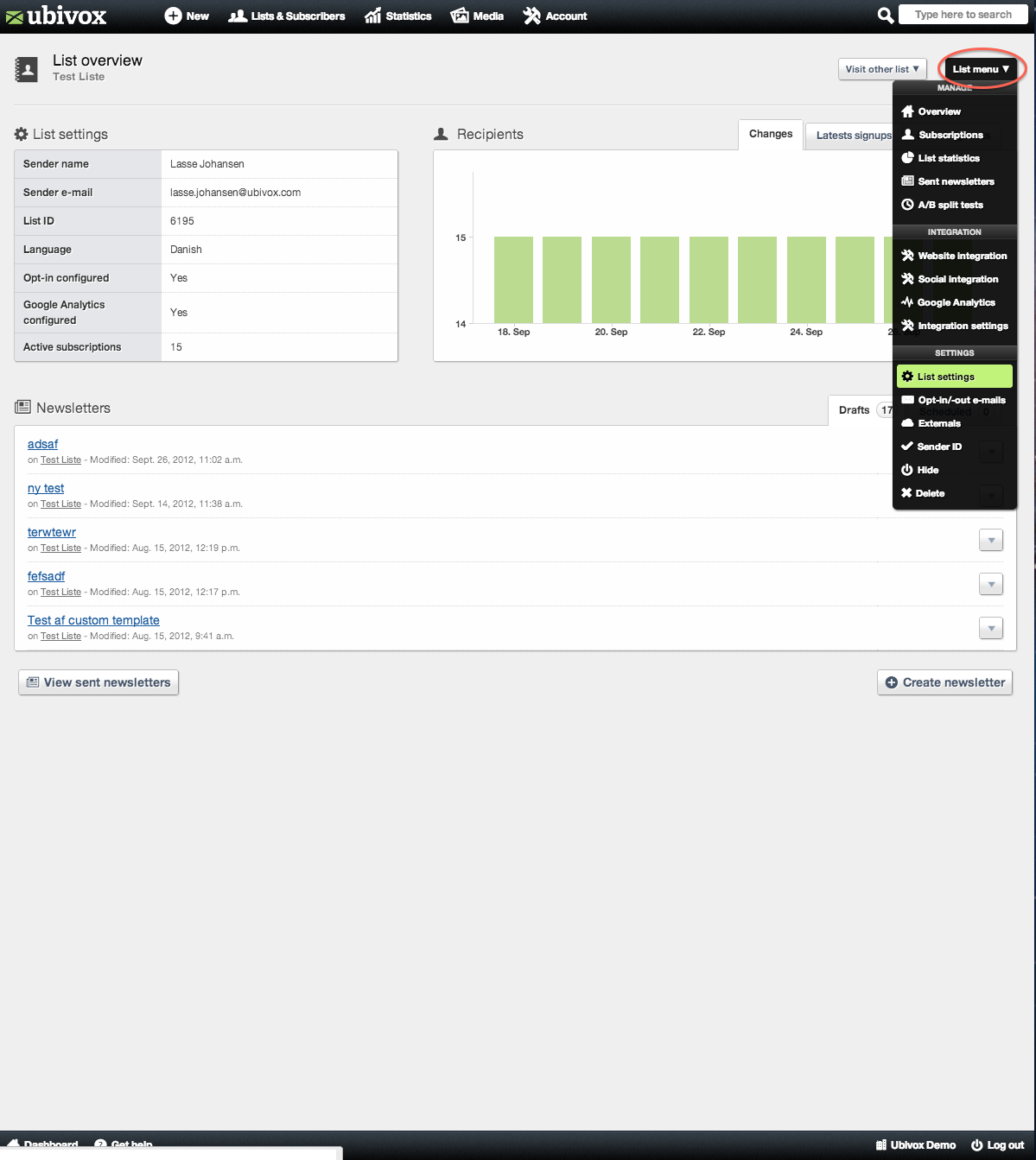
Task: Click the X icon next to Delete
Action: coord(906,493)
